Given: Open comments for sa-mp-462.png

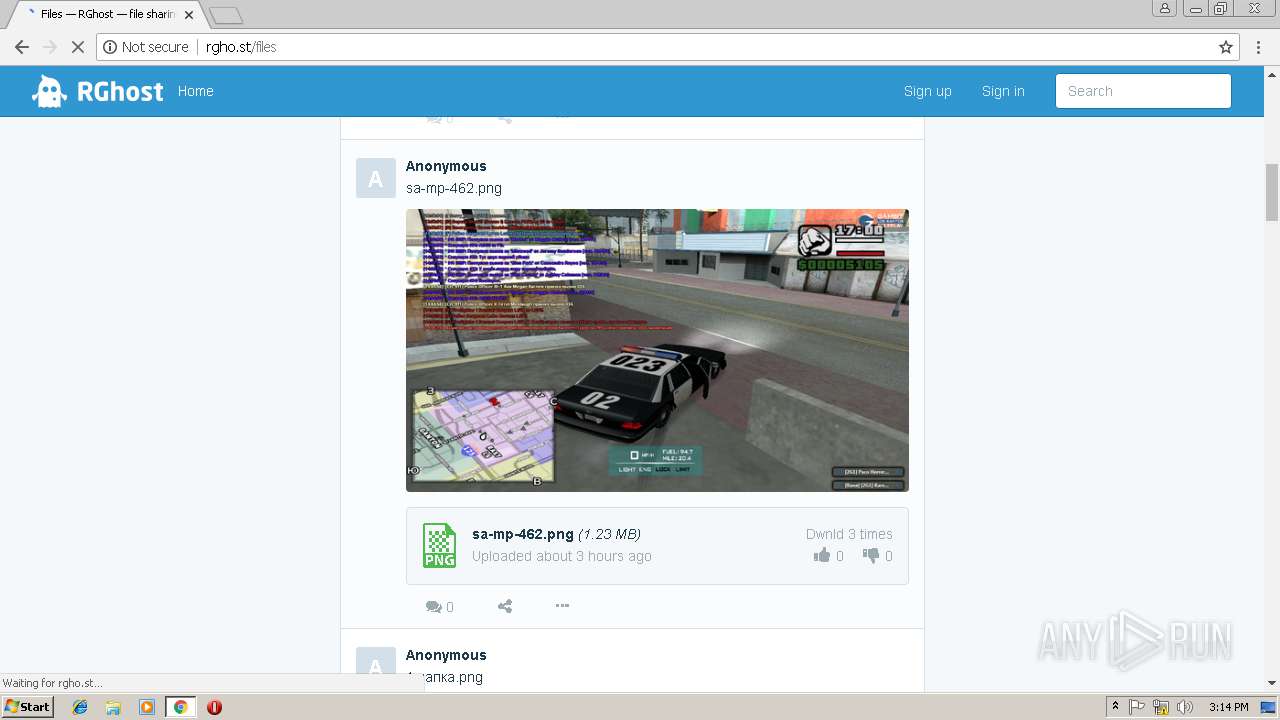Looking at the screenshot, I should (439, 606).
